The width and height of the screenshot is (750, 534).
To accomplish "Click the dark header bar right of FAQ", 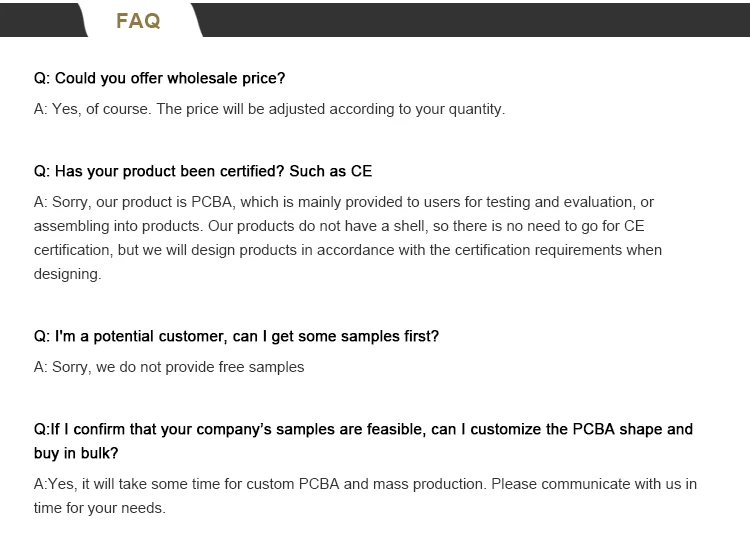I will 474,20.
